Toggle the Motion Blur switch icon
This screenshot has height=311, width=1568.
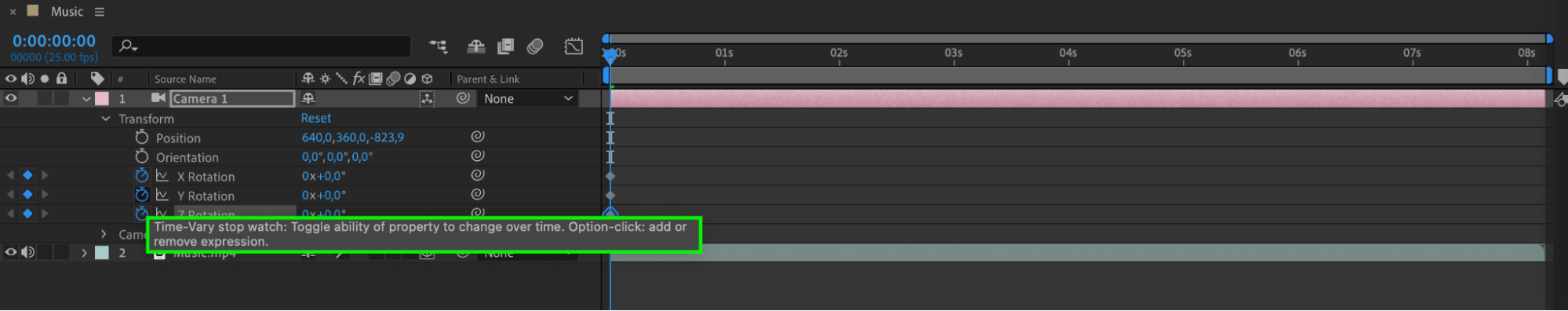click(x=535, y=47)
